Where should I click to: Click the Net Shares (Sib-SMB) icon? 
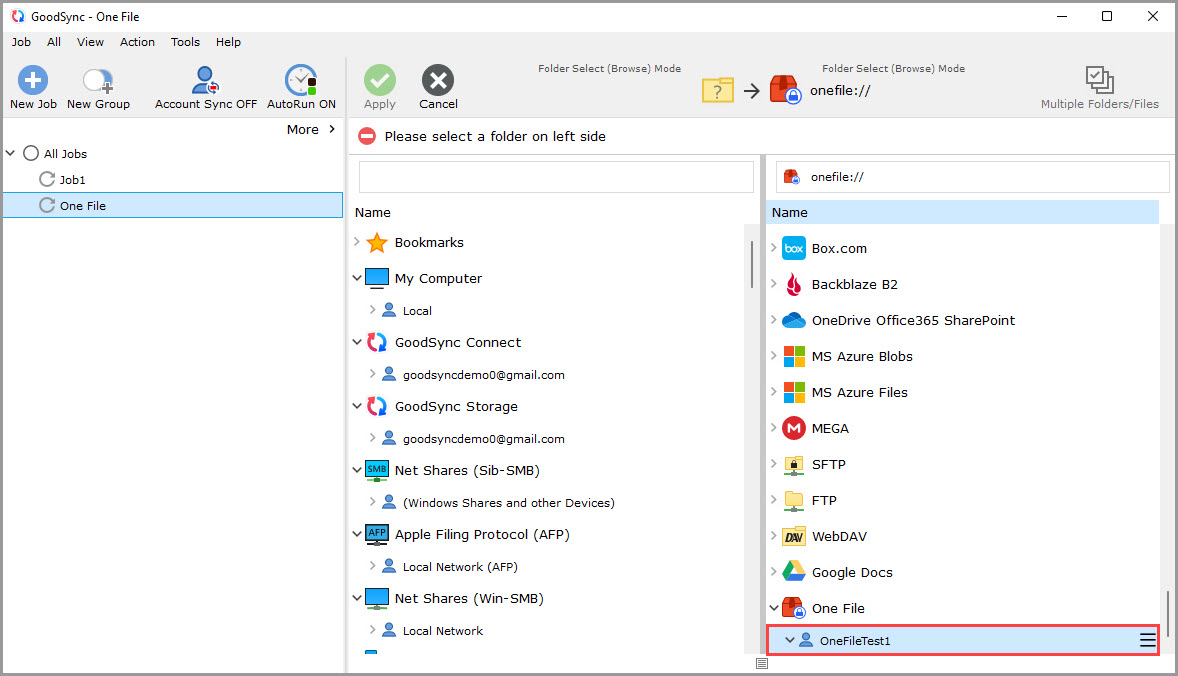coord(376,470)
